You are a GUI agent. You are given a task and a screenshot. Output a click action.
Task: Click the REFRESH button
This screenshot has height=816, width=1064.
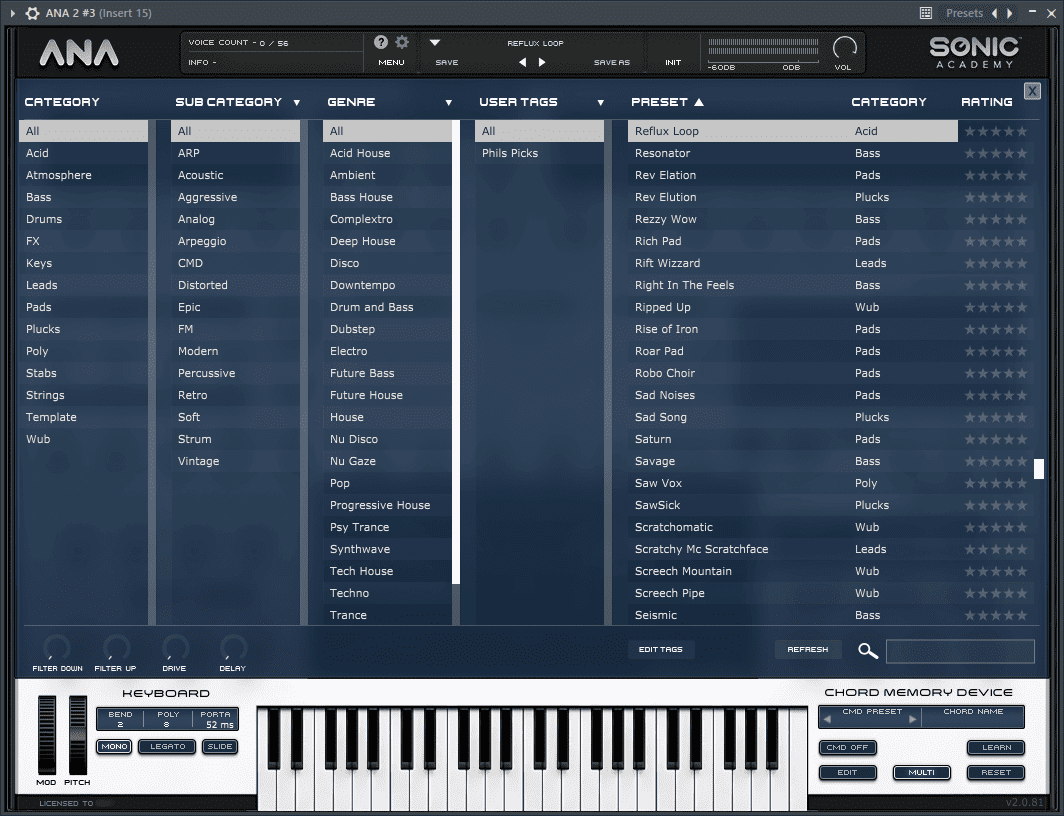[808, 650]
